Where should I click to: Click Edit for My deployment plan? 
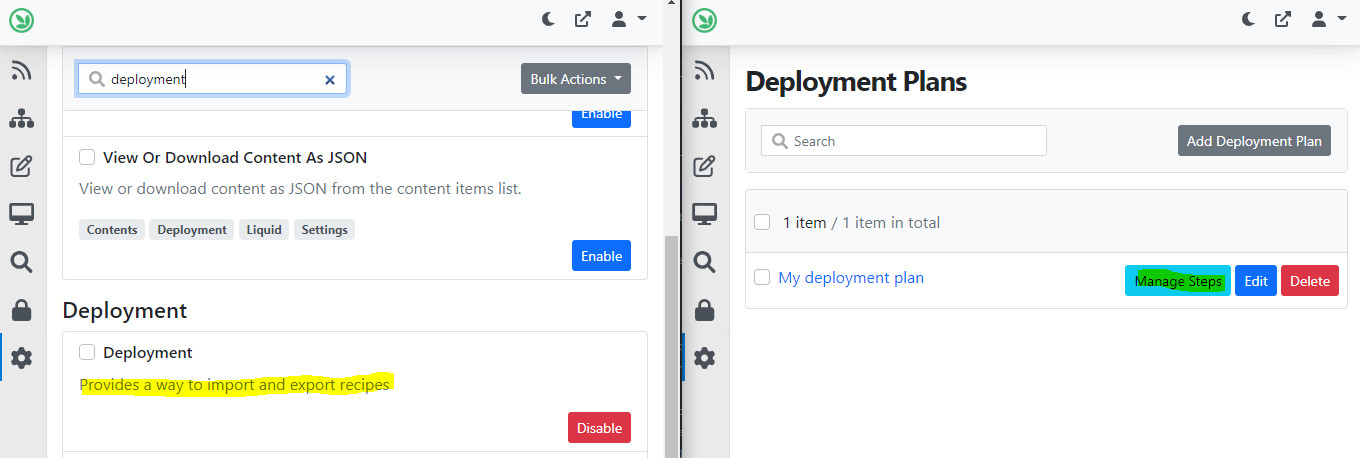click(1256, 281)
